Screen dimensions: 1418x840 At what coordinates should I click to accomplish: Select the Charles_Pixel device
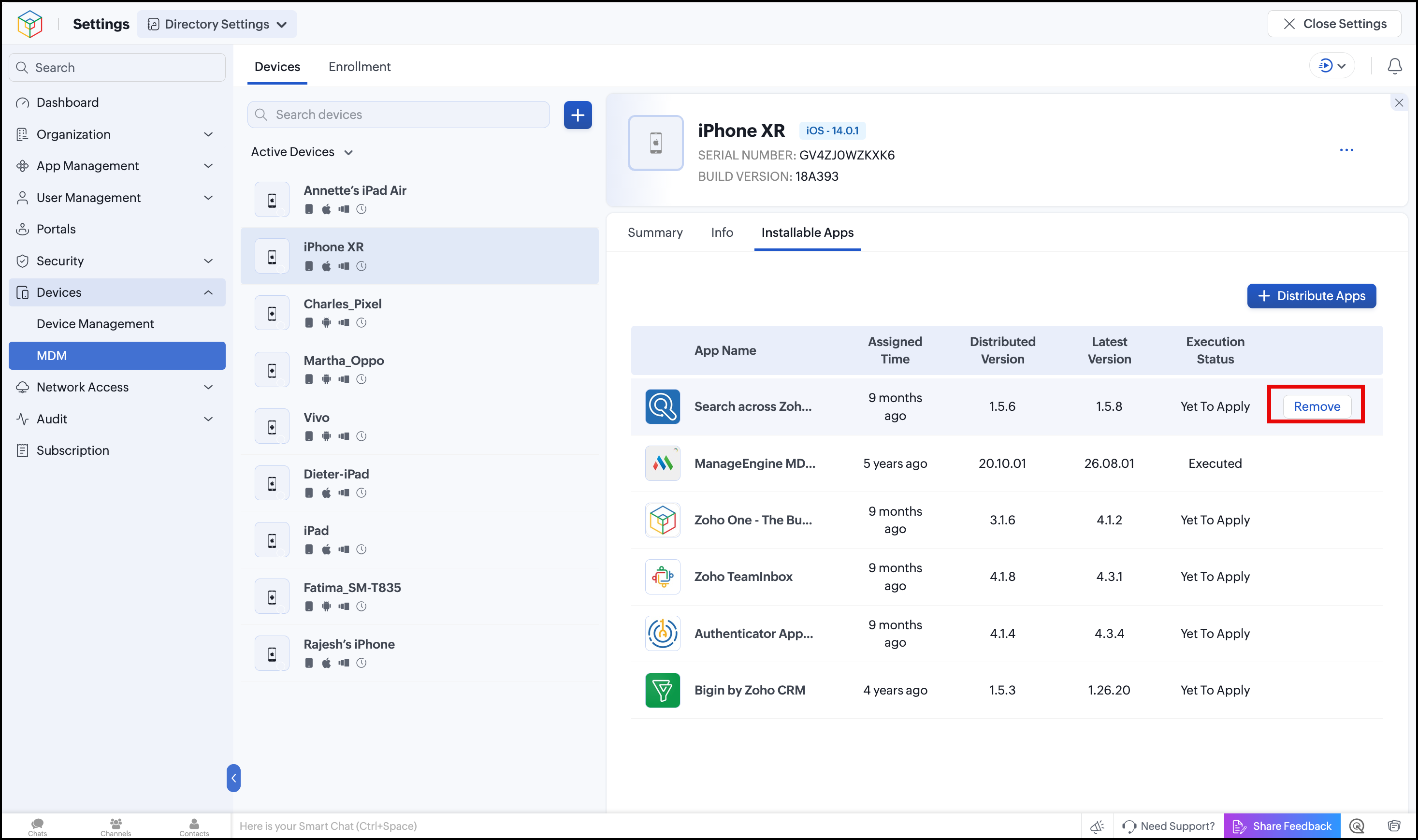coord(420,313)
